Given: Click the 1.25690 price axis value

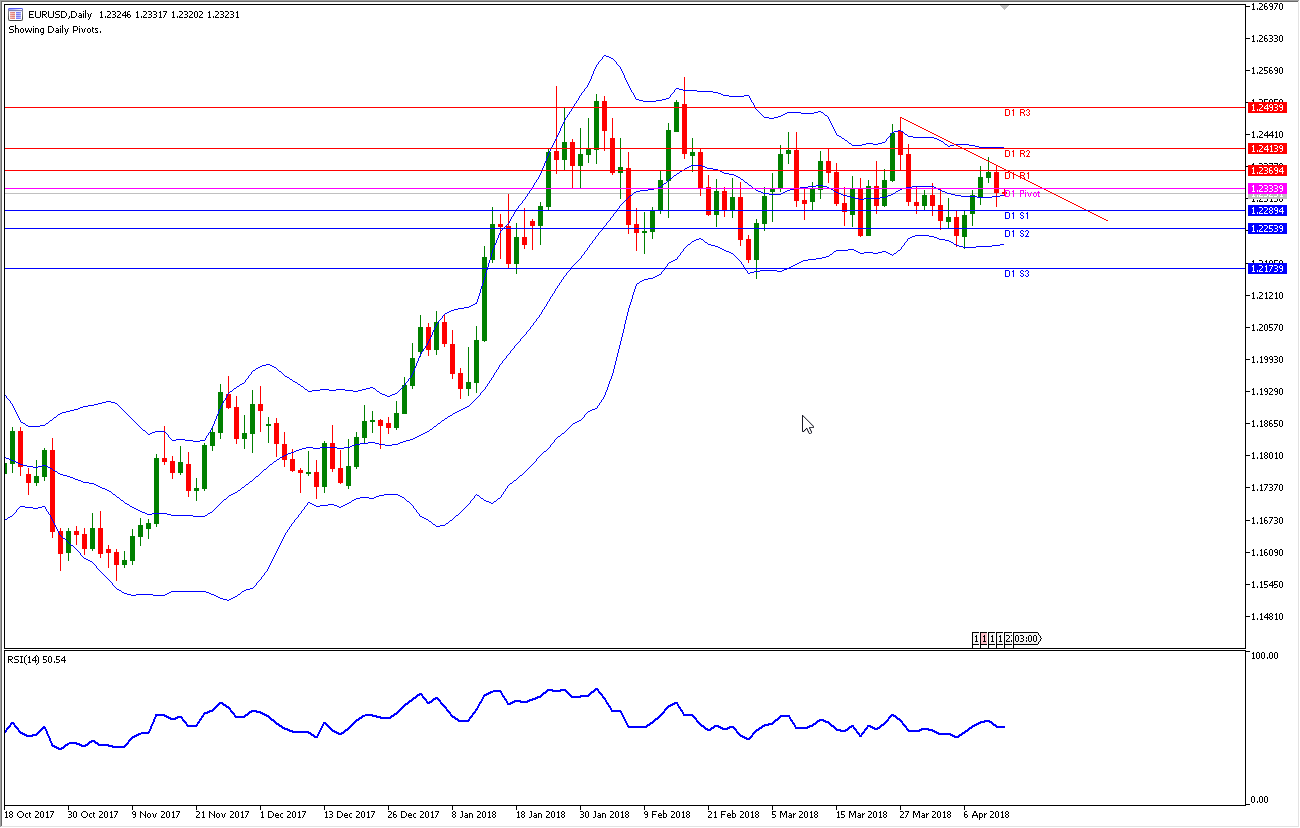Looking at the screenshot, I should (x=1265, y=71).
